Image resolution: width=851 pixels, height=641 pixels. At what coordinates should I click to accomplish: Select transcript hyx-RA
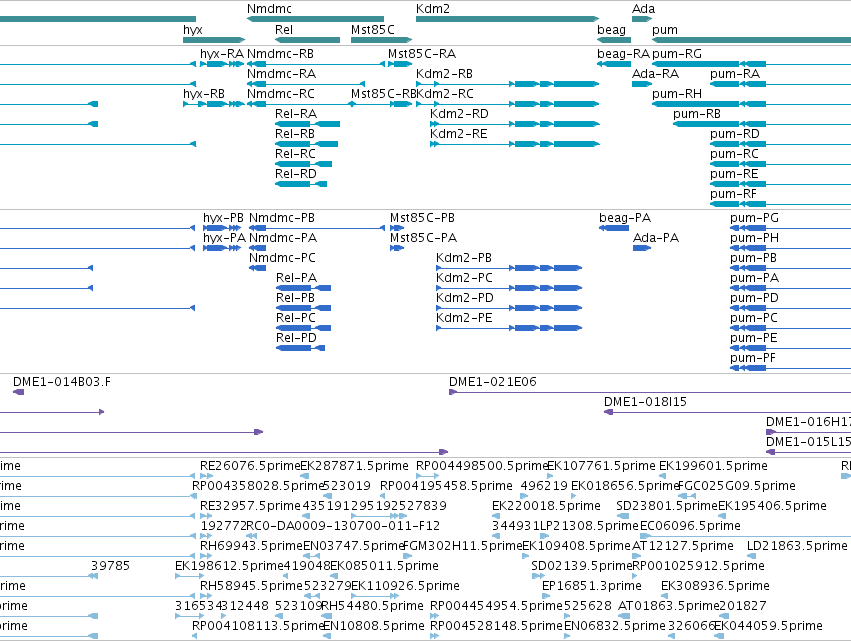(222, 54)
